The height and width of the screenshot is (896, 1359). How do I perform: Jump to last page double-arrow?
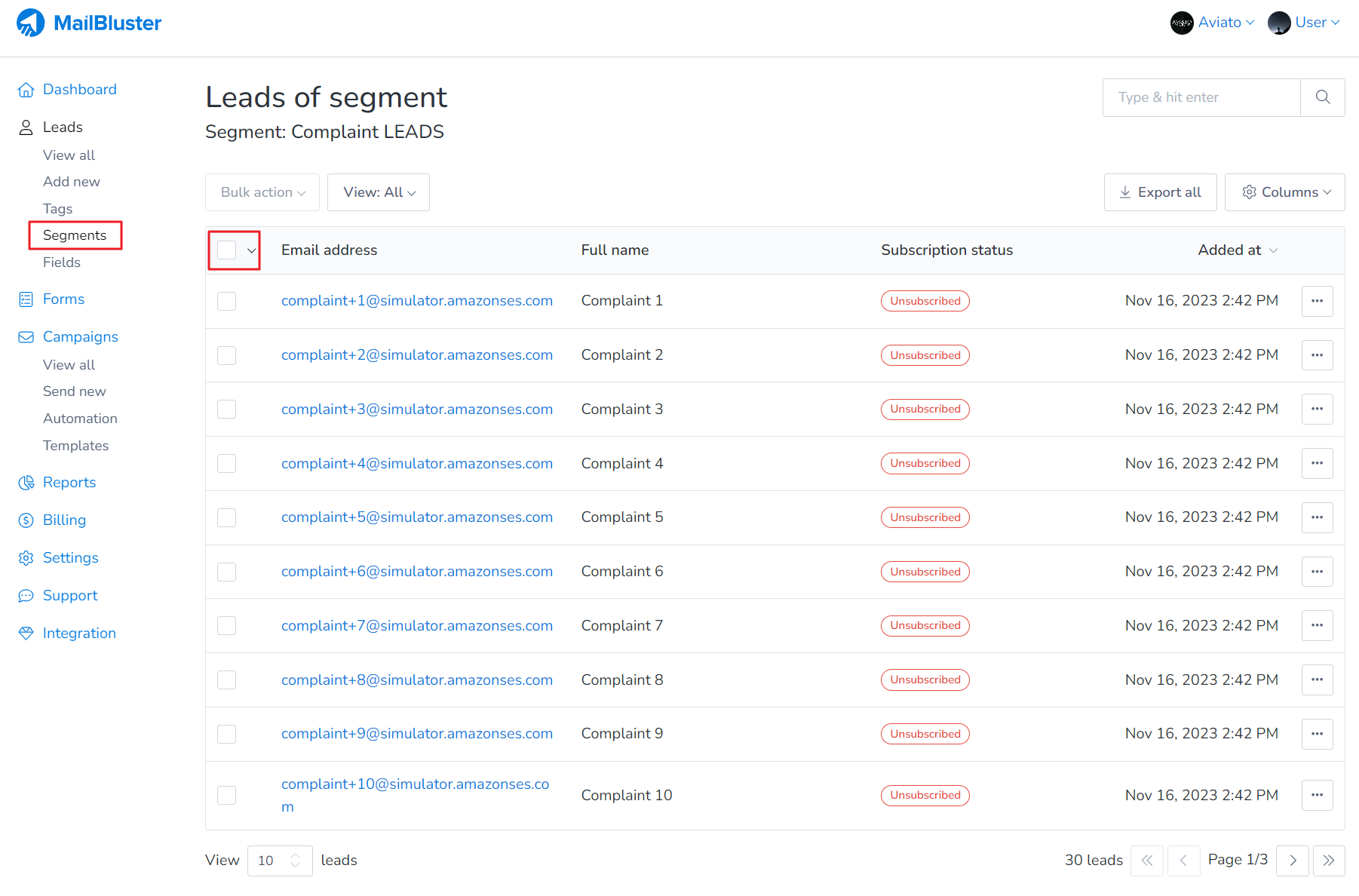click(x=1328, y=861)
